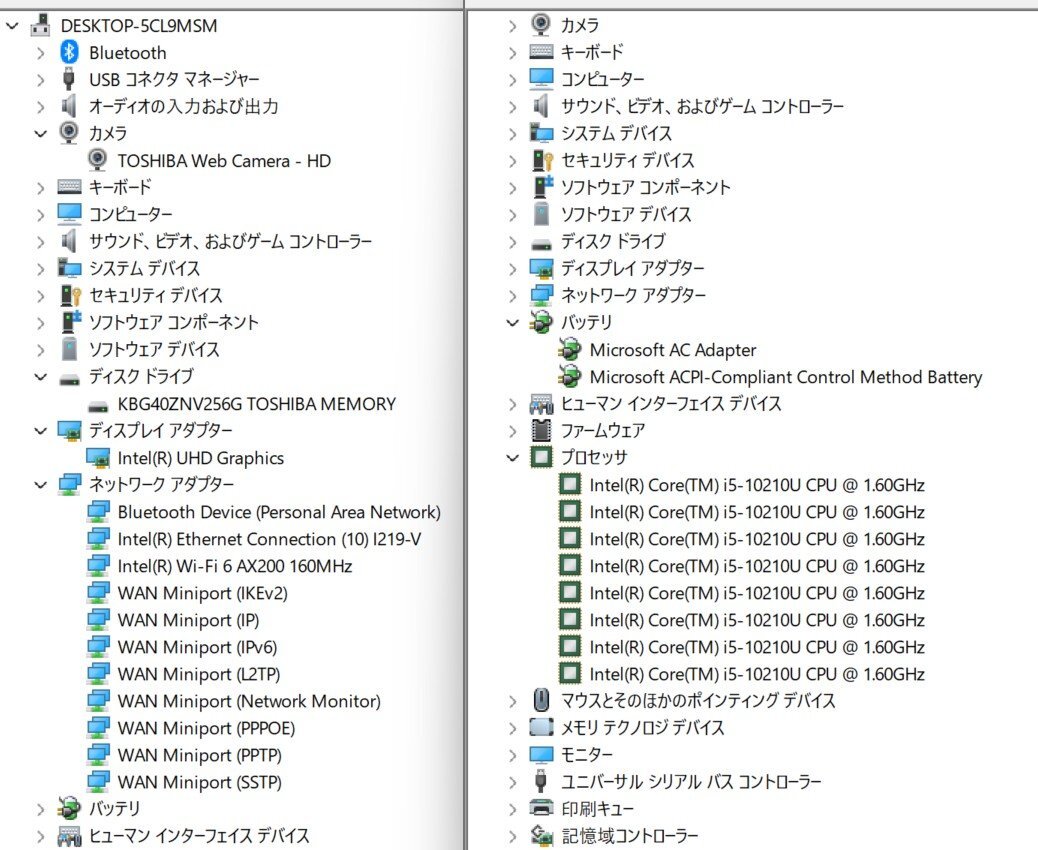Collapse the DESKTOP-5CL9MSM root node
The image size is (1038, 850).
tap(13, 25)
